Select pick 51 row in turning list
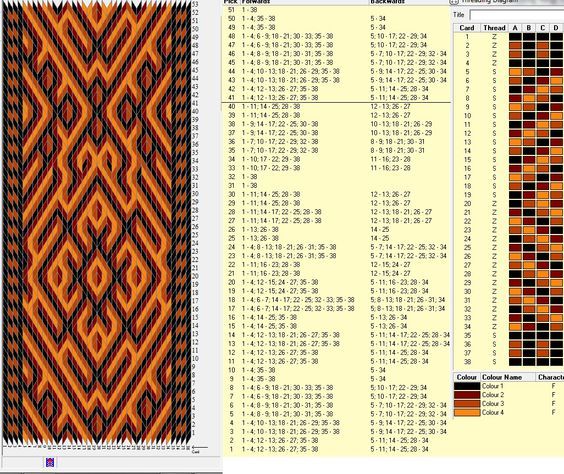This screenshot has width=564, height=474. click(x=336, y=10)
